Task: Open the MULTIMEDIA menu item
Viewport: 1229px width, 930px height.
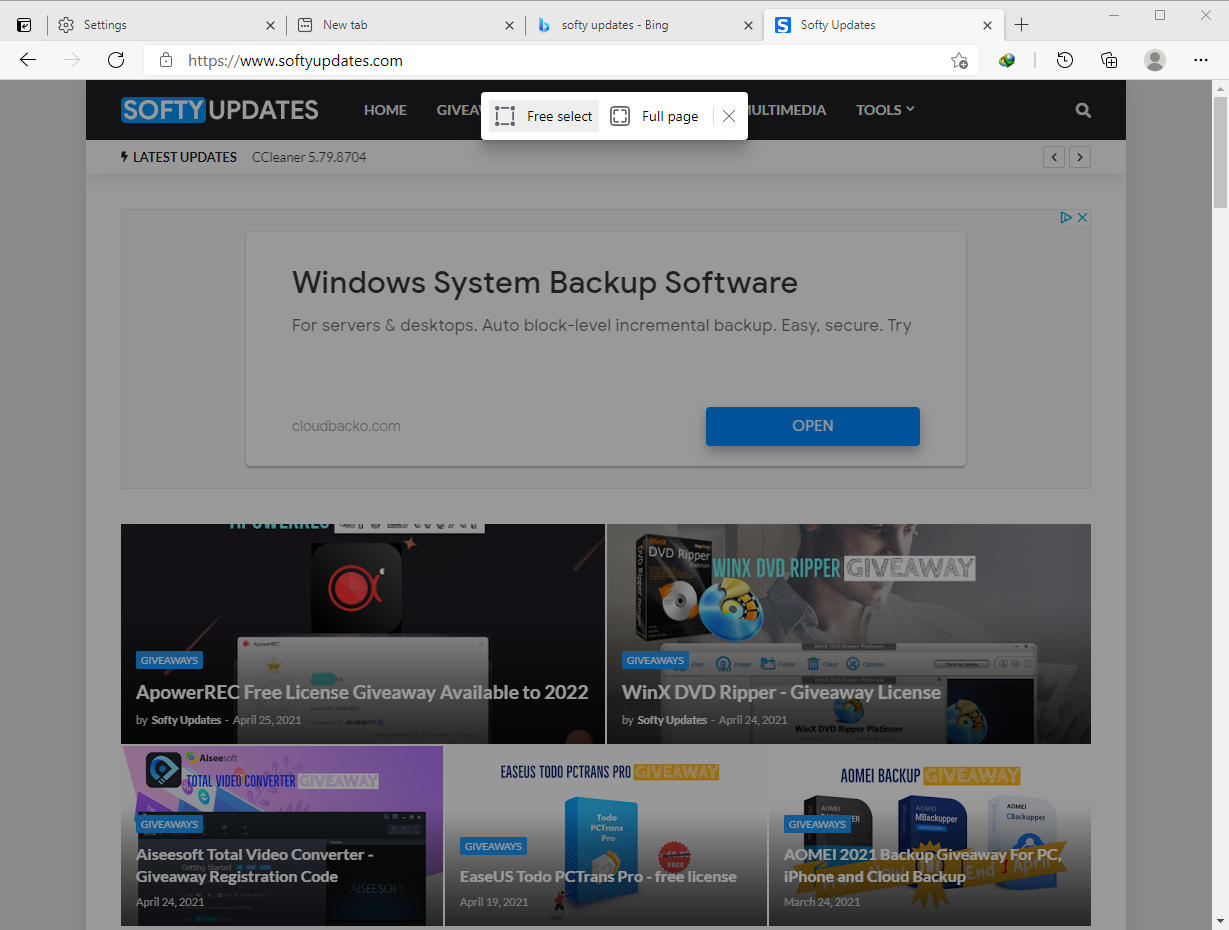Action: [x=787, y=110]
